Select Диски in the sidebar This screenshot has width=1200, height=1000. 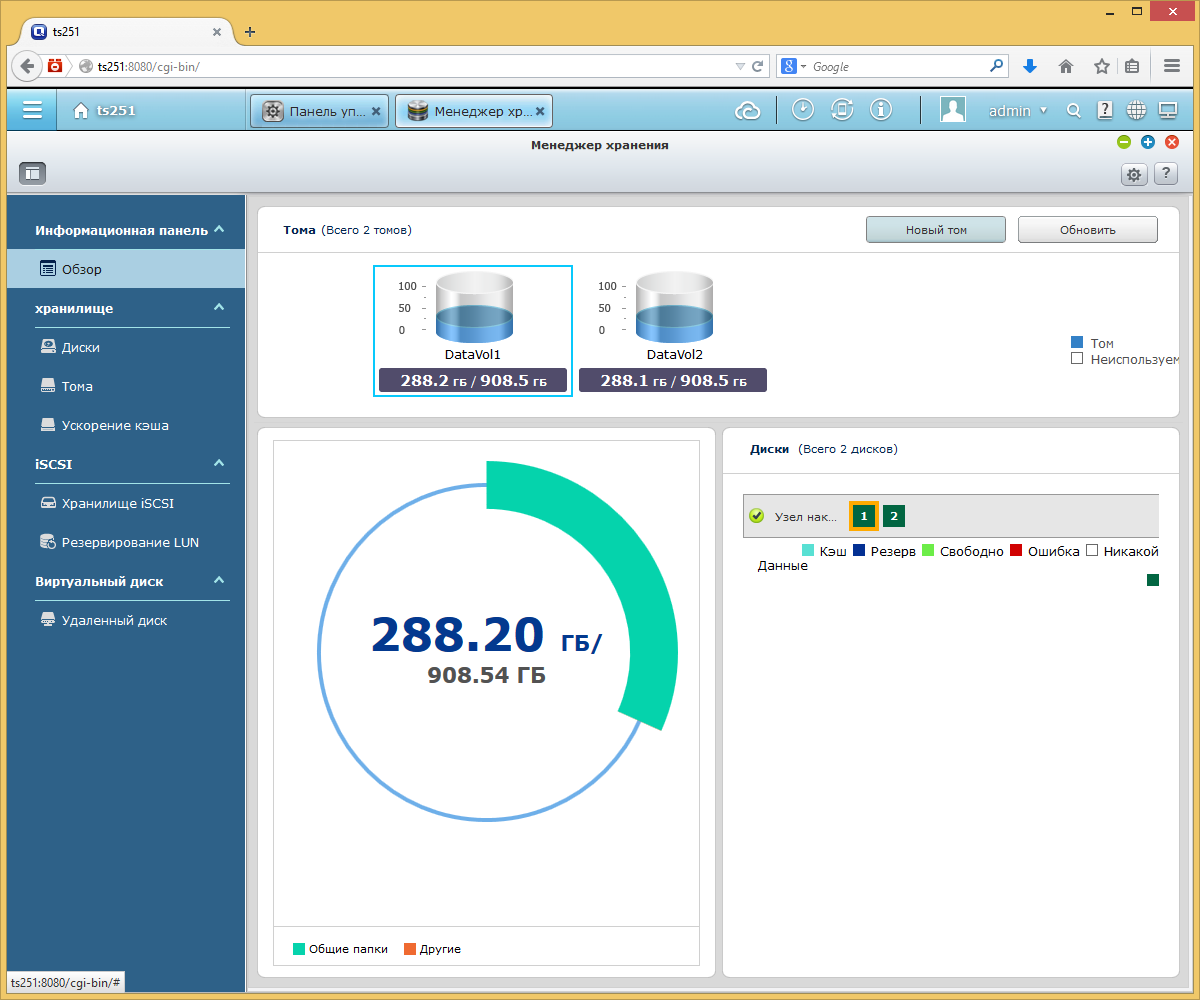click(80, 347)
